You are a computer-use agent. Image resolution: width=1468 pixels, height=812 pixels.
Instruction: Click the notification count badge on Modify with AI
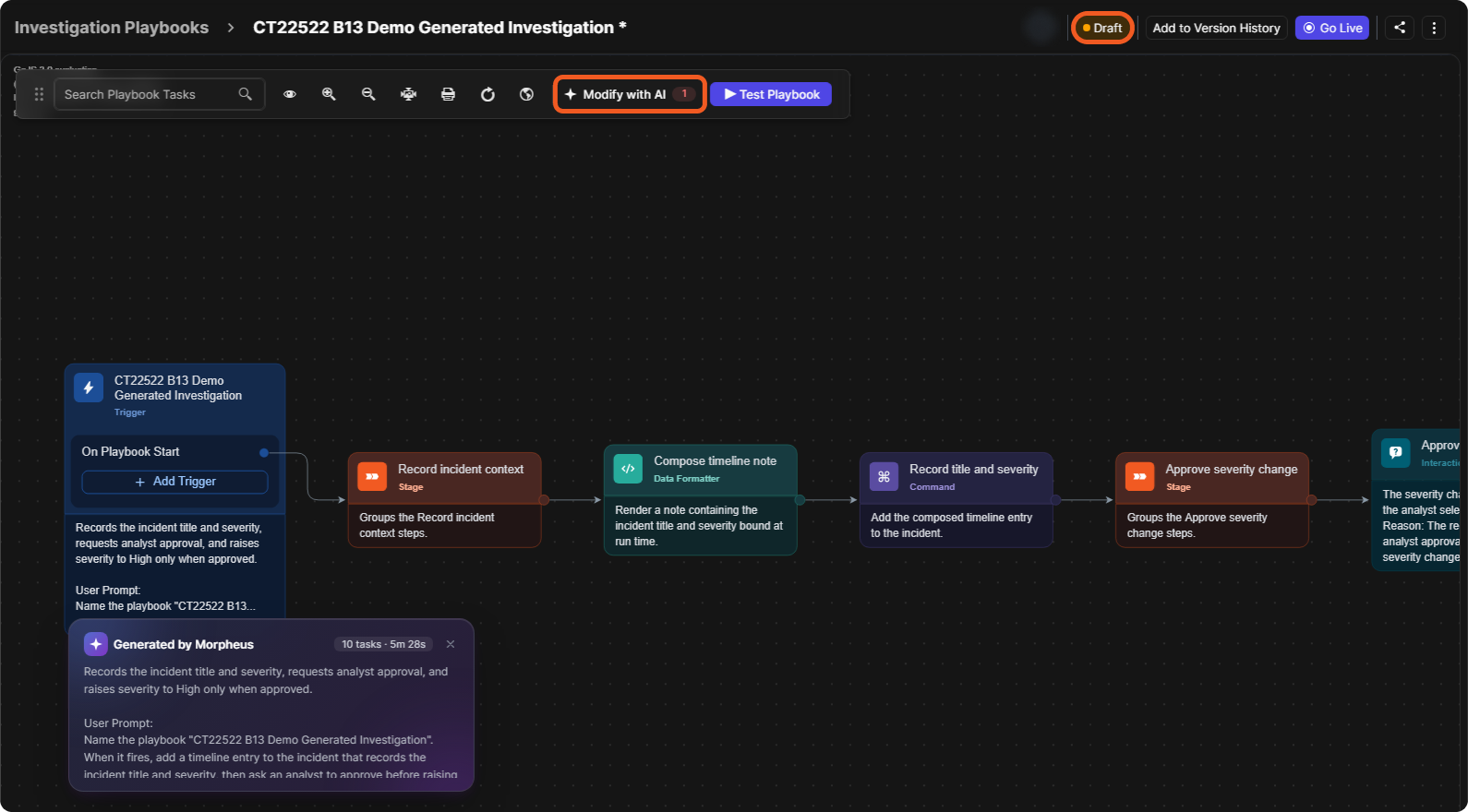(x=684, y=94)
